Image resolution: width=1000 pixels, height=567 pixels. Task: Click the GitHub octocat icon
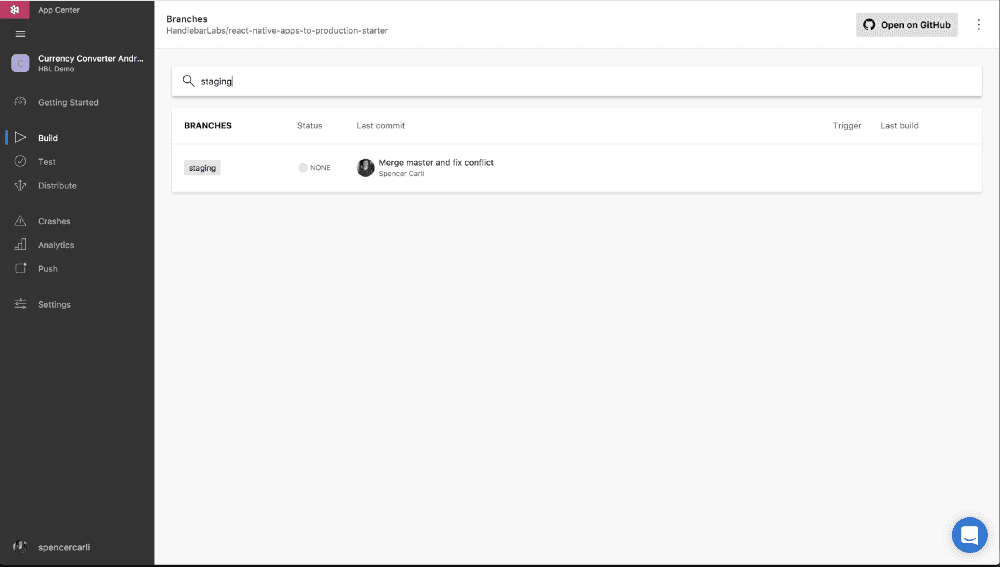(x=869, y=25)
